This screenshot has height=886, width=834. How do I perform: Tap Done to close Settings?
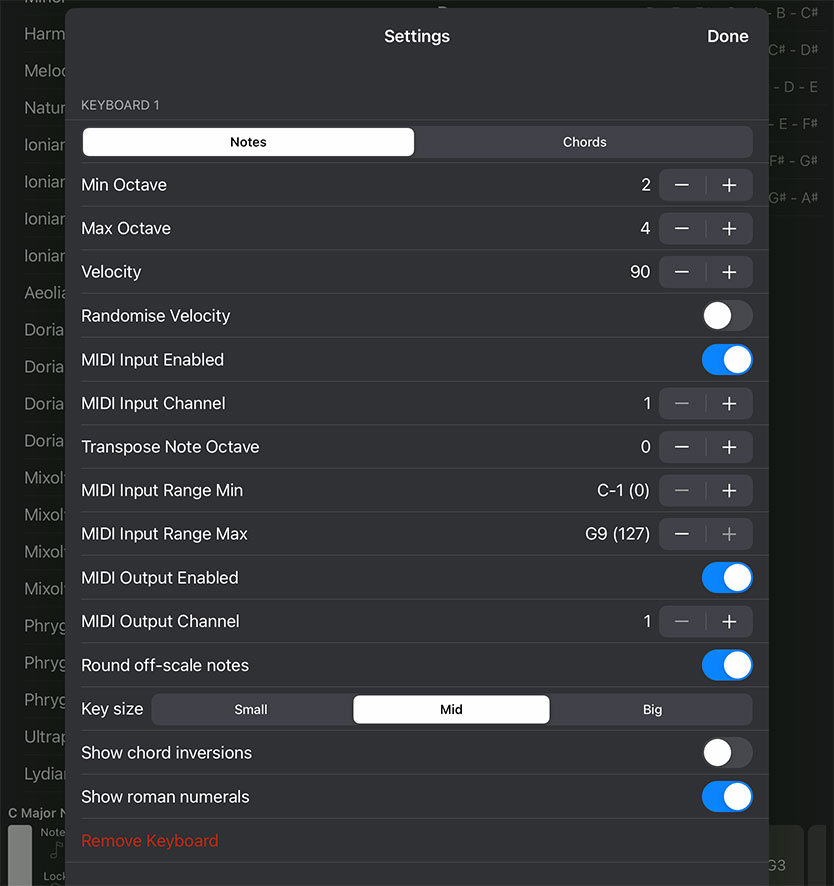pyautogui.click(x=727, y=36)
